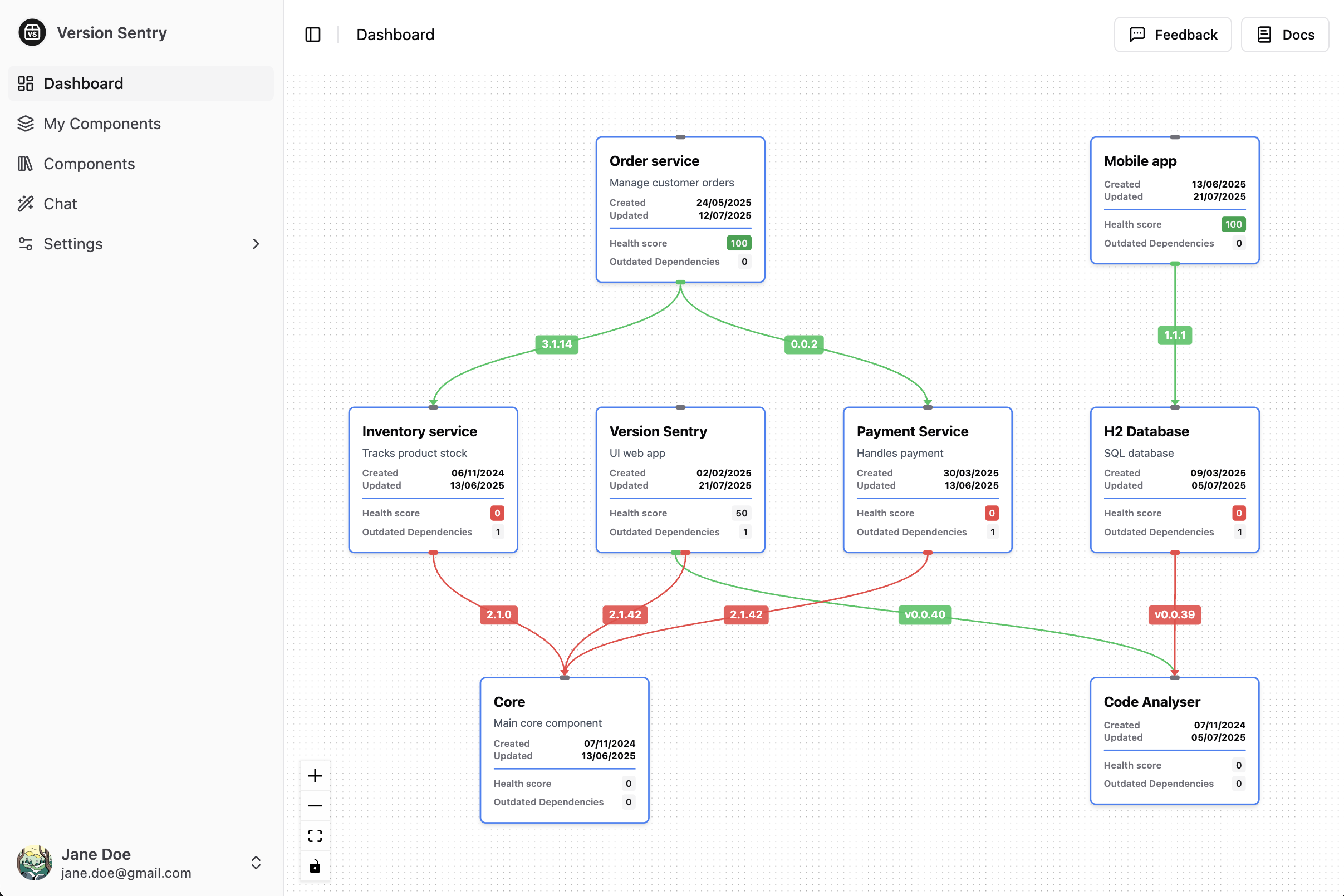Click the 3.1.14 edge version label
Image resolution: width=1344 pixels, height=896 pixels.
click(x=556, y=344)
